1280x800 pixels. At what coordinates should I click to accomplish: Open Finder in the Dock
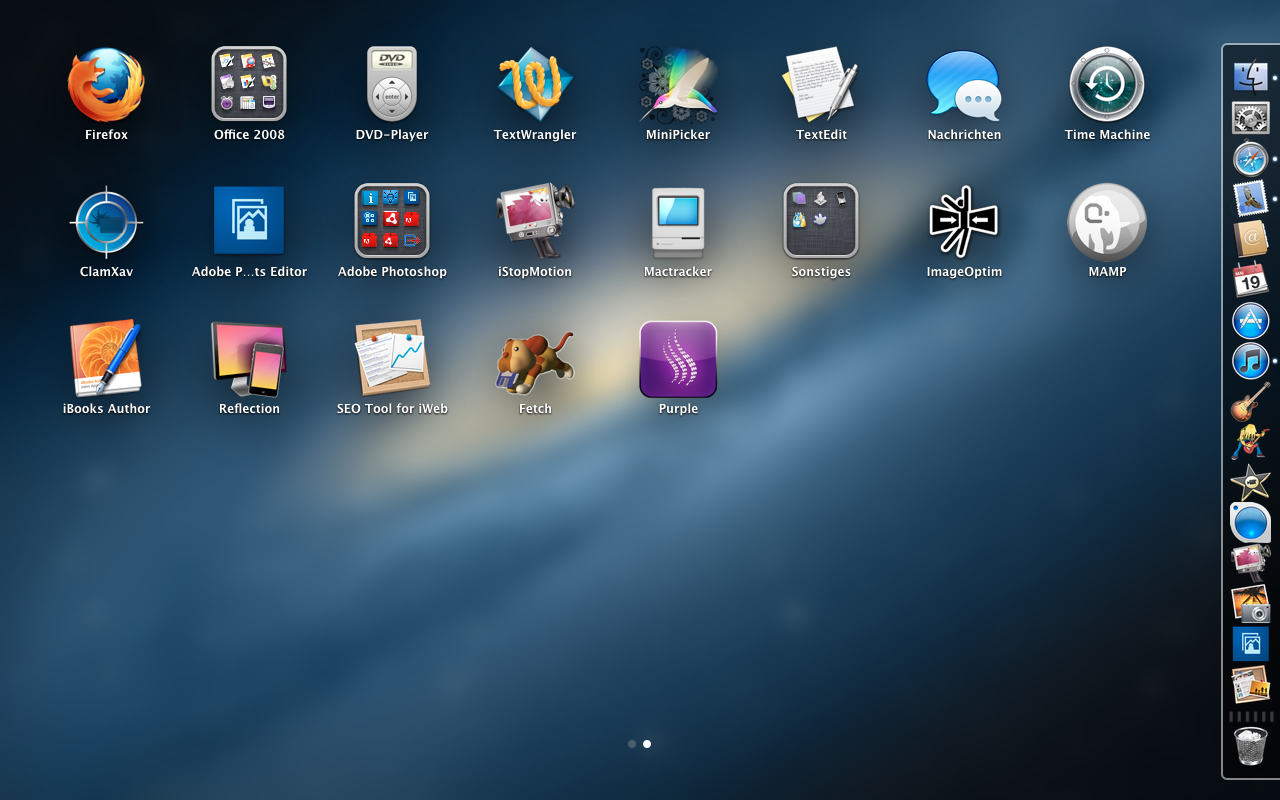coord(1250,76)
